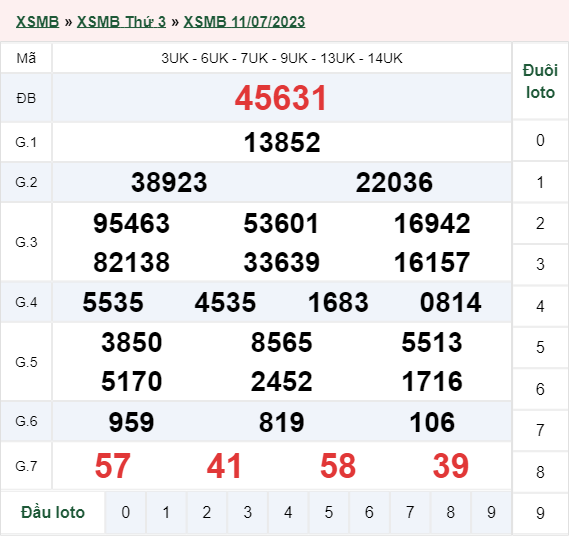
Task: Click the G.7 number 41
Action: pyautogui.click(x=224, y=466)
